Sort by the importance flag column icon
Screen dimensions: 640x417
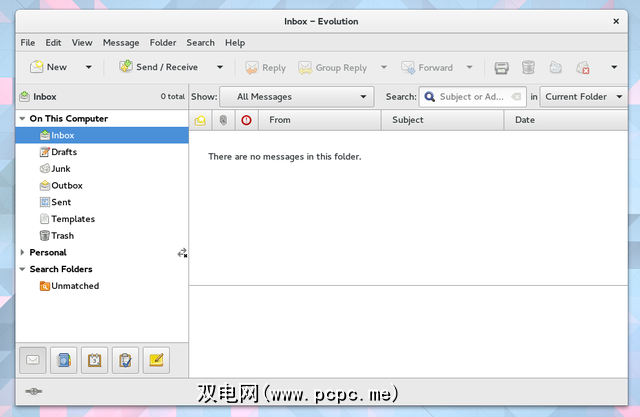coord(246,120)
